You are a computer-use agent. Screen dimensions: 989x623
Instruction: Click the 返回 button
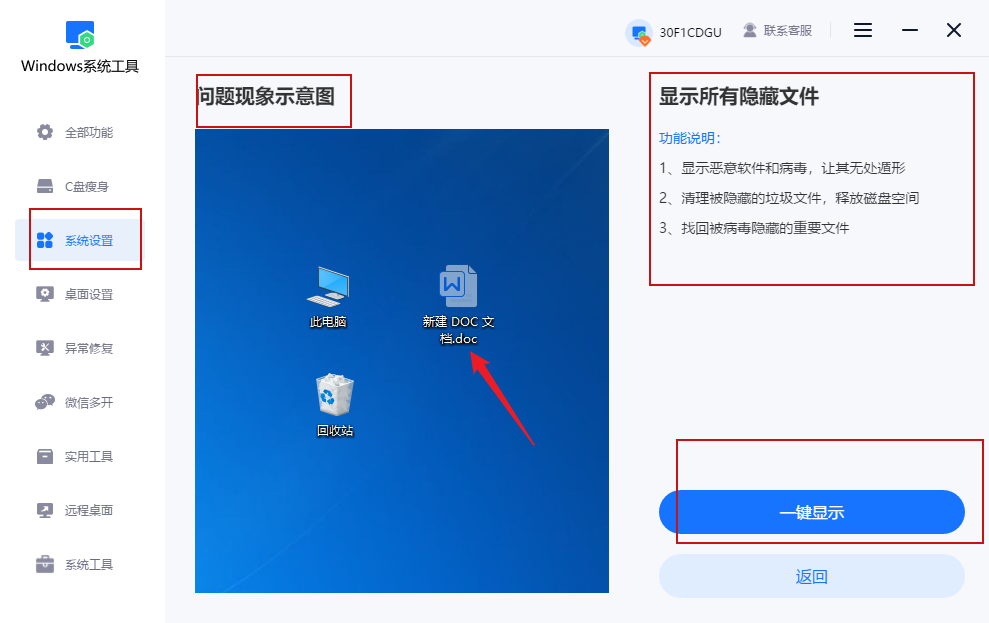[x=812, y=576]
